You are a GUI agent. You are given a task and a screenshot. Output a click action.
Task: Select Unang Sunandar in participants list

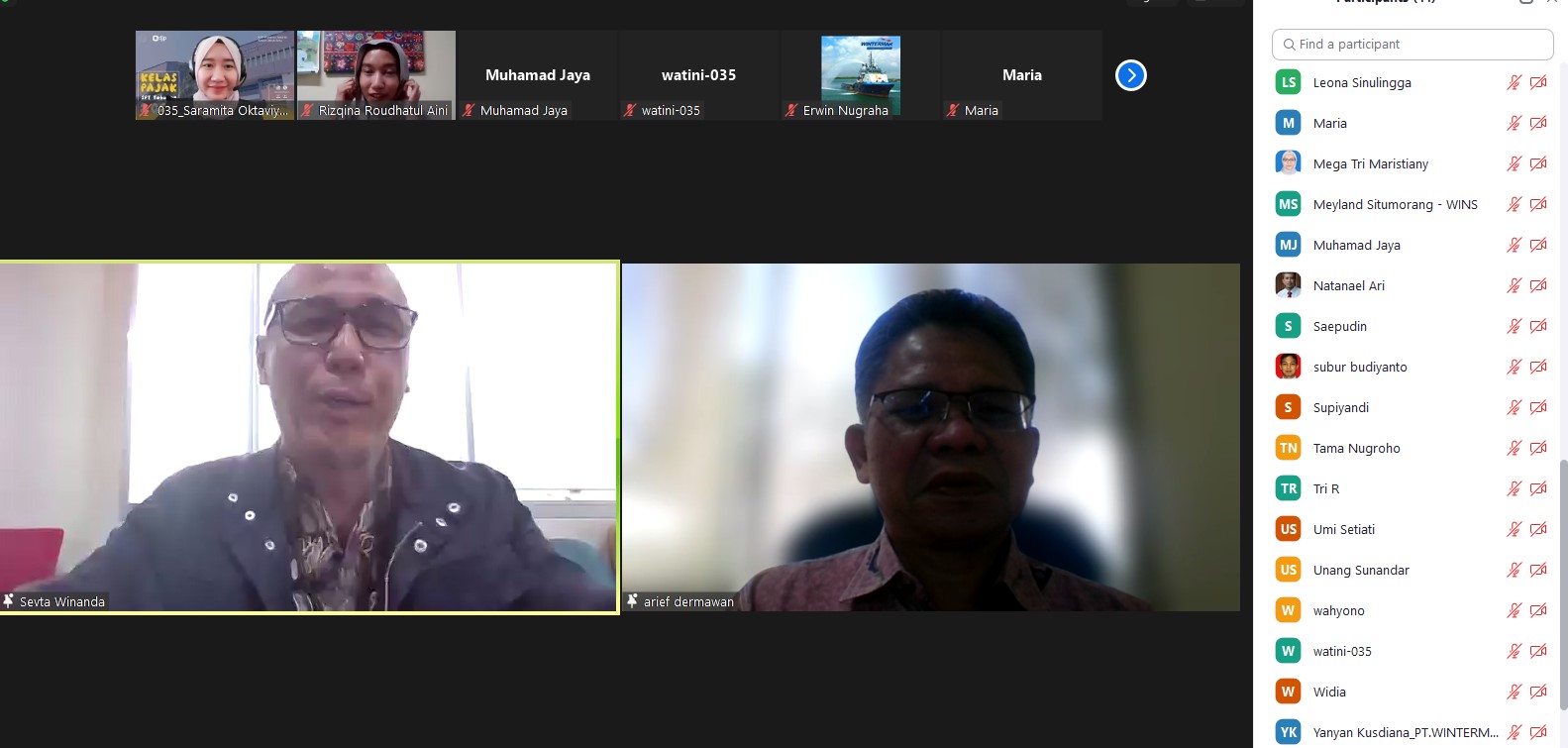click(1361, 571)
